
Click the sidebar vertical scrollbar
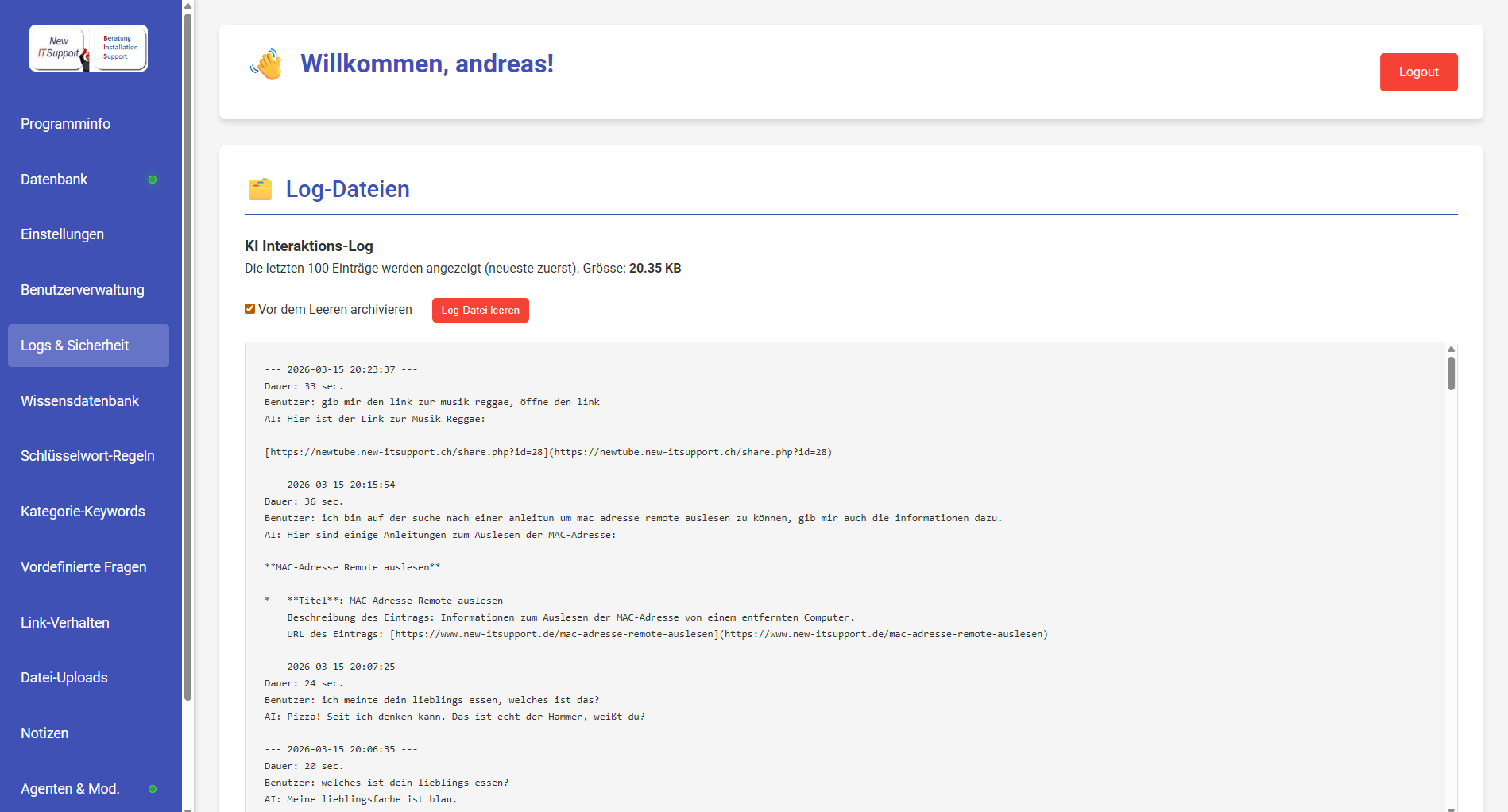tap(188, 358)
